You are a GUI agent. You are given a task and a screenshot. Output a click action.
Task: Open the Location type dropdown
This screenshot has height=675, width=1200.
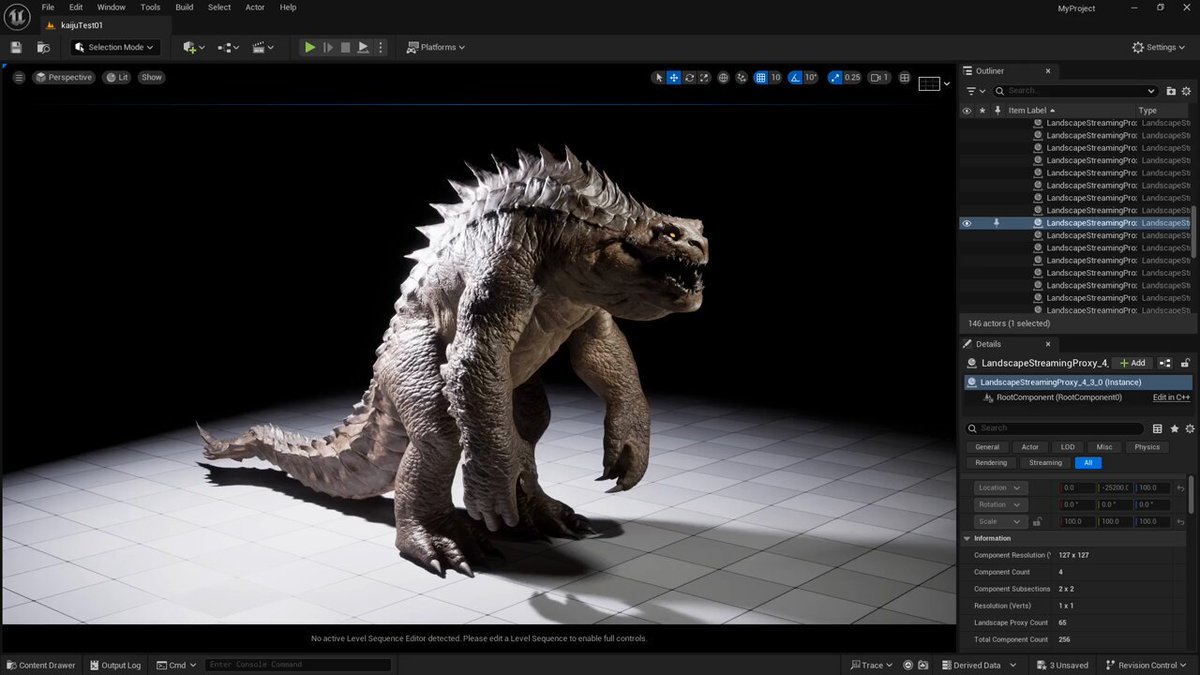click(1000, 488)
